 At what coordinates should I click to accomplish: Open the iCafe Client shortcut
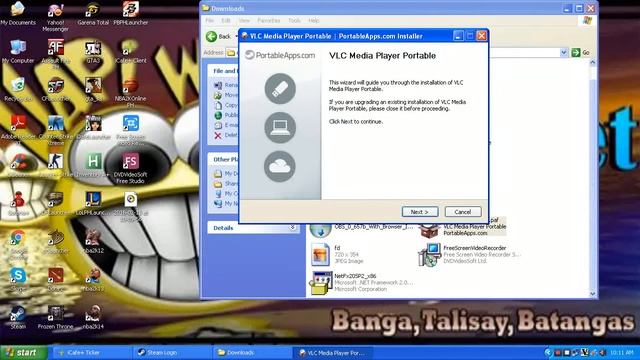click(131, 52)
